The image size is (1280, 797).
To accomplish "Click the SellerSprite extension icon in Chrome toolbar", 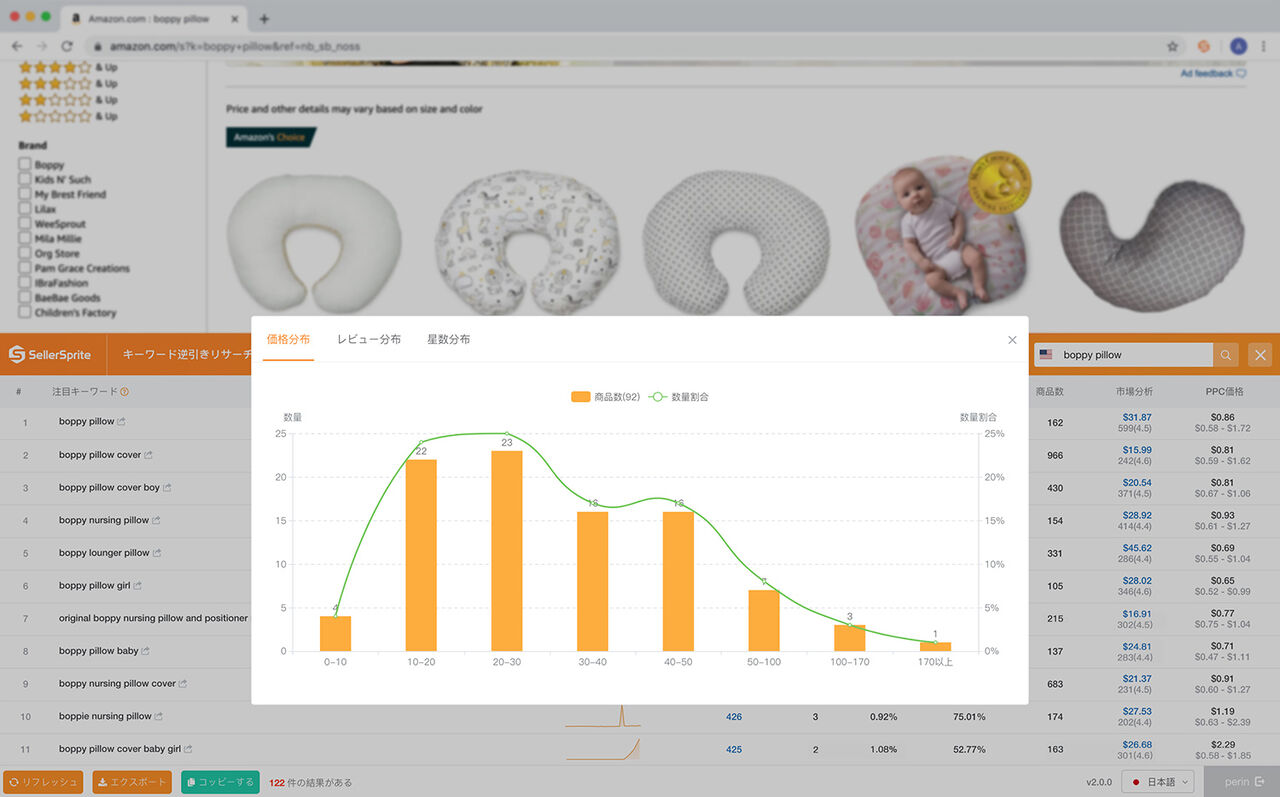I will 1205,46.
